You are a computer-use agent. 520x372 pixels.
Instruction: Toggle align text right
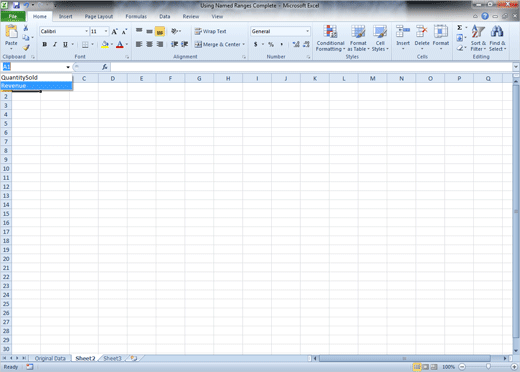[160, 44]
